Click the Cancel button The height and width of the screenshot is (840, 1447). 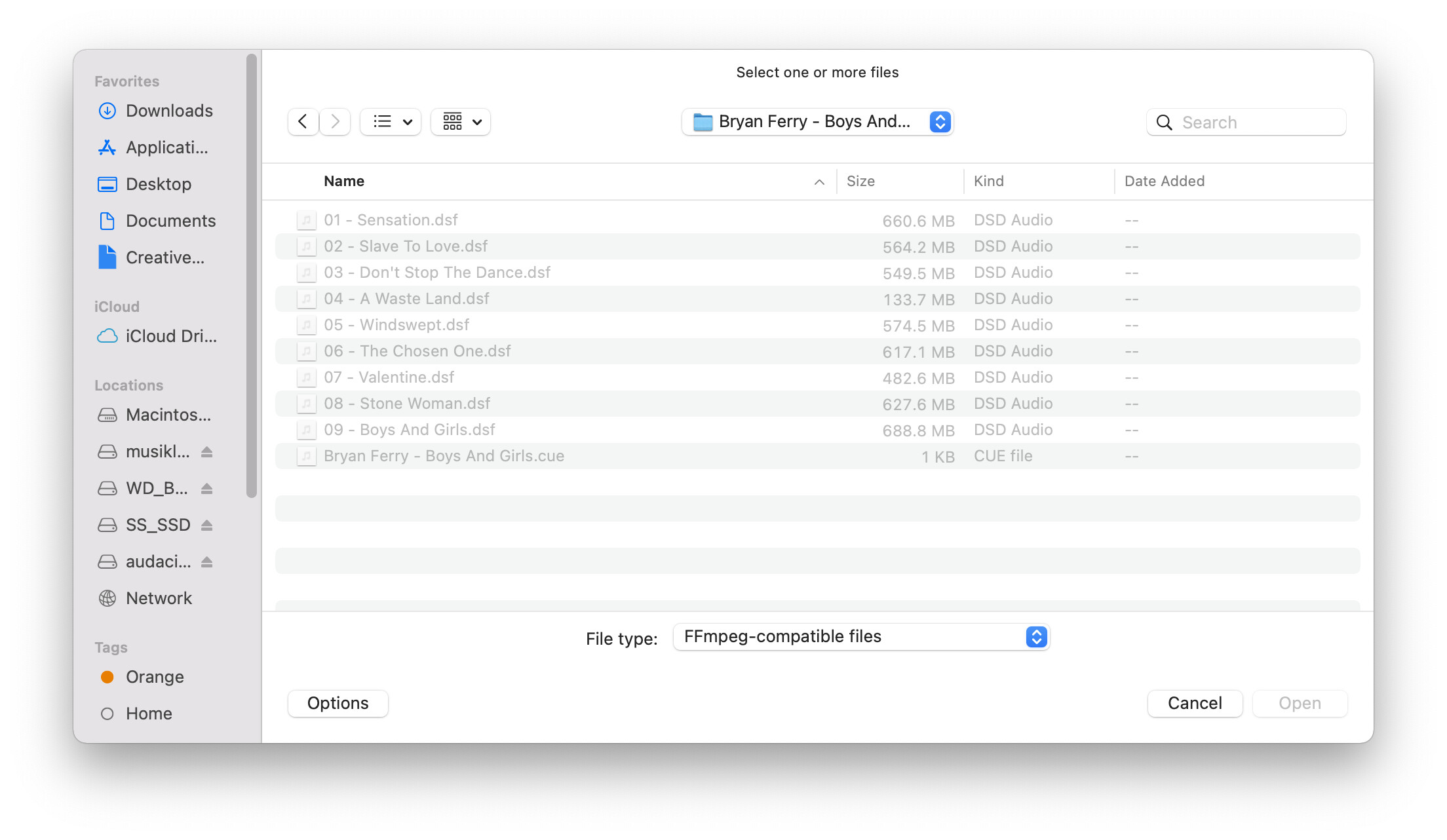pos(1195,702)
